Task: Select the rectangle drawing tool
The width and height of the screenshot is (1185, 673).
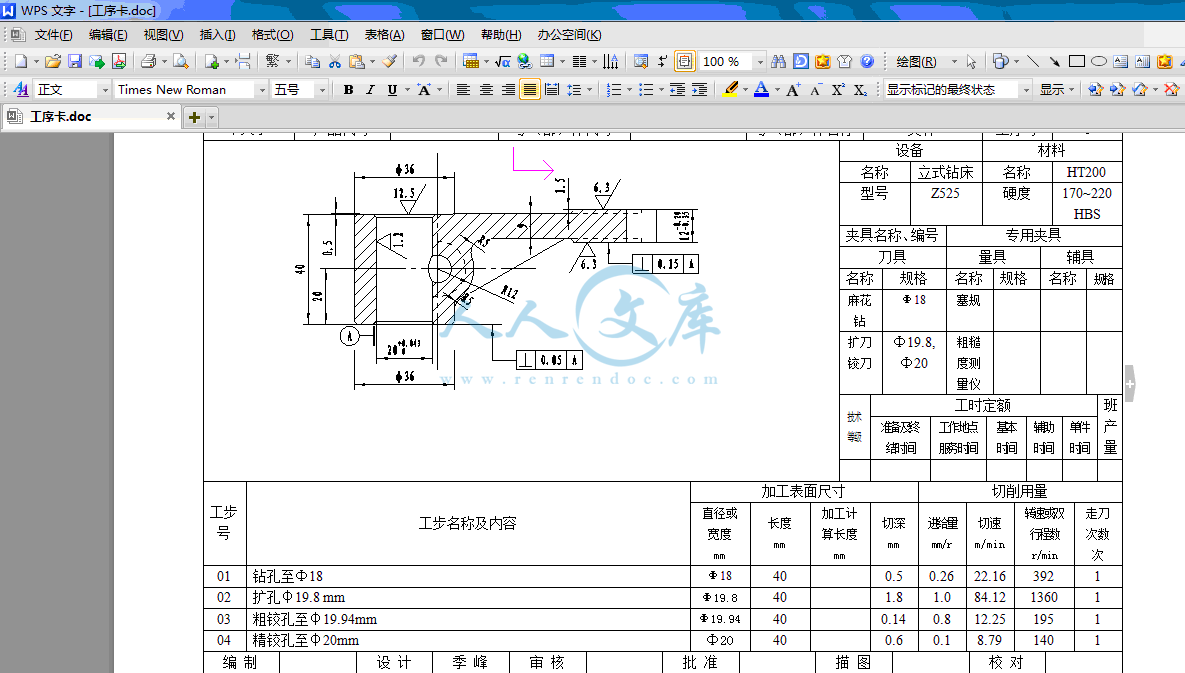Action: (x=1077, y=61)
